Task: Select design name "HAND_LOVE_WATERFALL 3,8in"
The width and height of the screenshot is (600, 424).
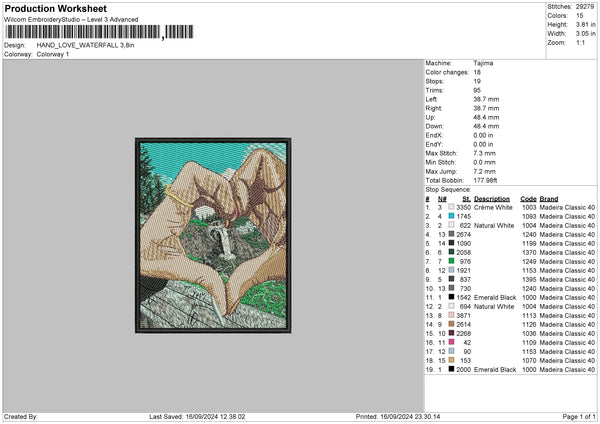Action: pos(85,45)
